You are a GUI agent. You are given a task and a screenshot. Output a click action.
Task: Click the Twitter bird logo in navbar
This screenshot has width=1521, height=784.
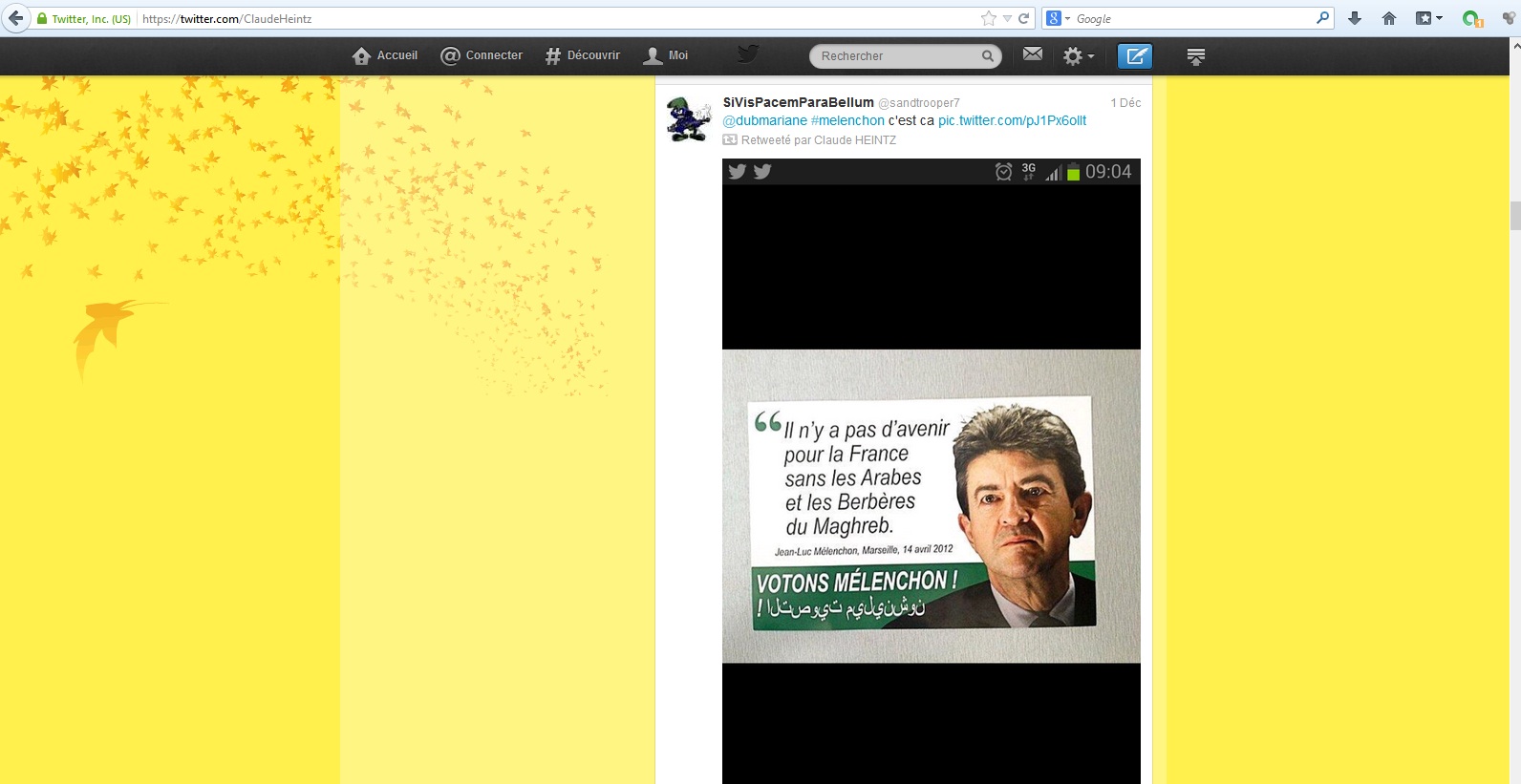tap(748, 54)
